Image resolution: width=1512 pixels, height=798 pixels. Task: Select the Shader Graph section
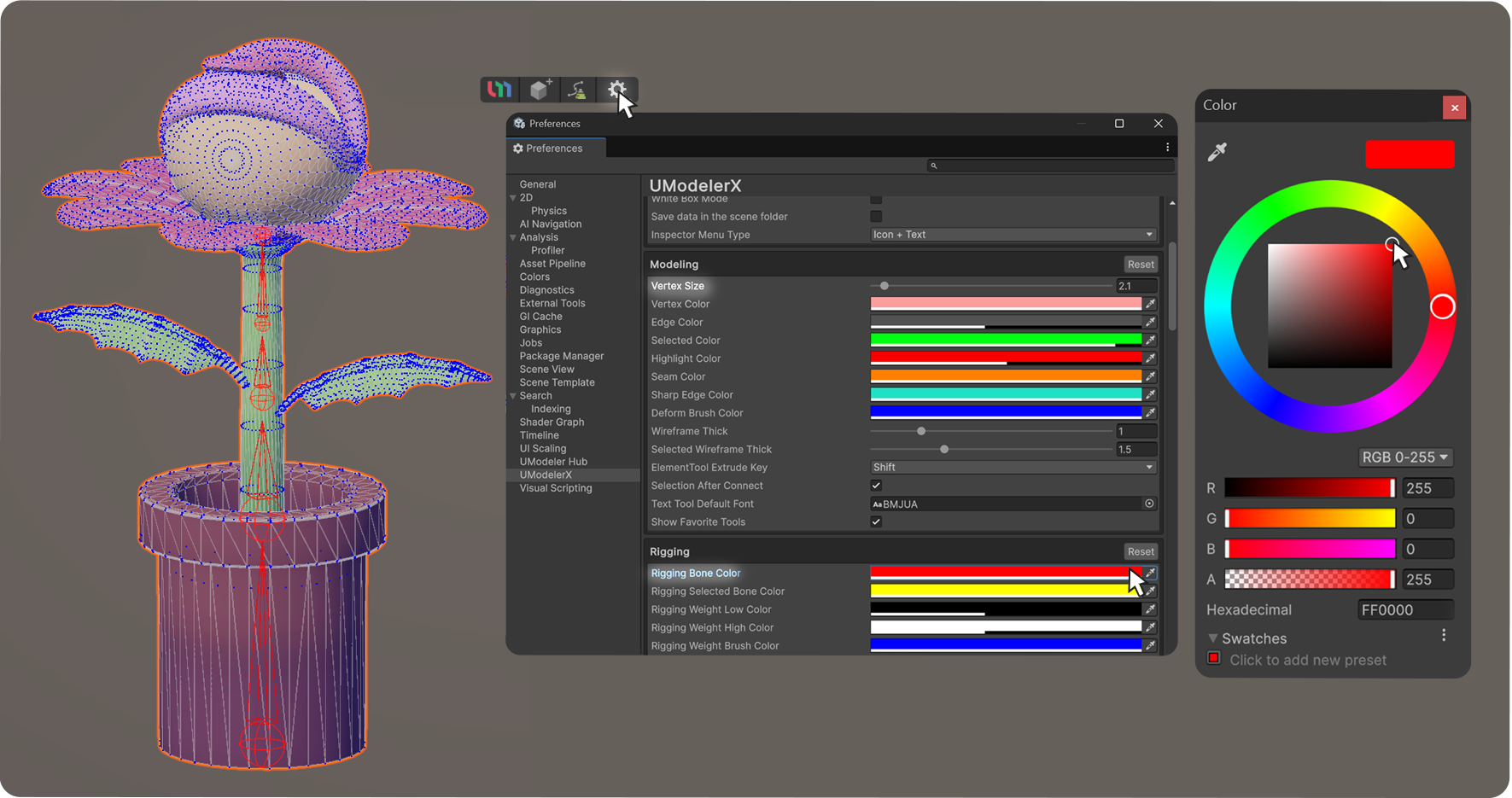point(552,422)
